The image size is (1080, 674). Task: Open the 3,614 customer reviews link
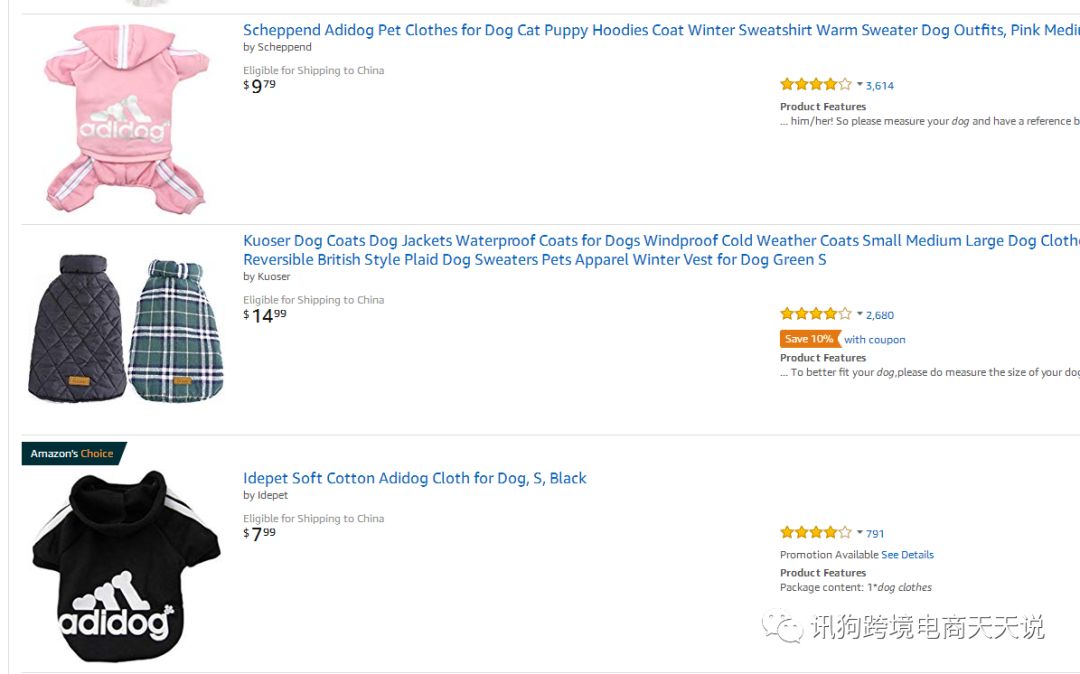point(880,86)
